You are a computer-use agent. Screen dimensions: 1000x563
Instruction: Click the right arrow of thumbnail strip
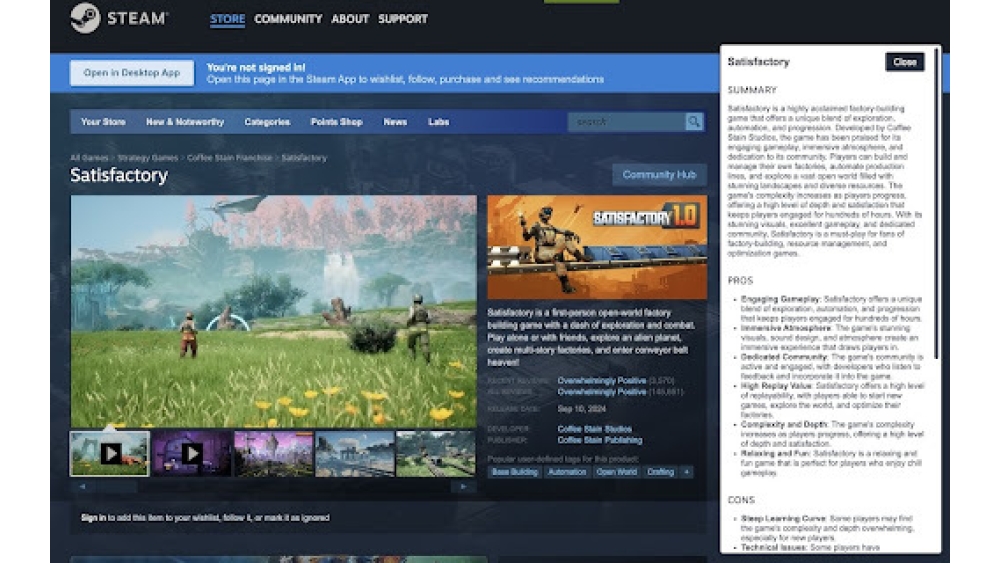pos(464,486)
